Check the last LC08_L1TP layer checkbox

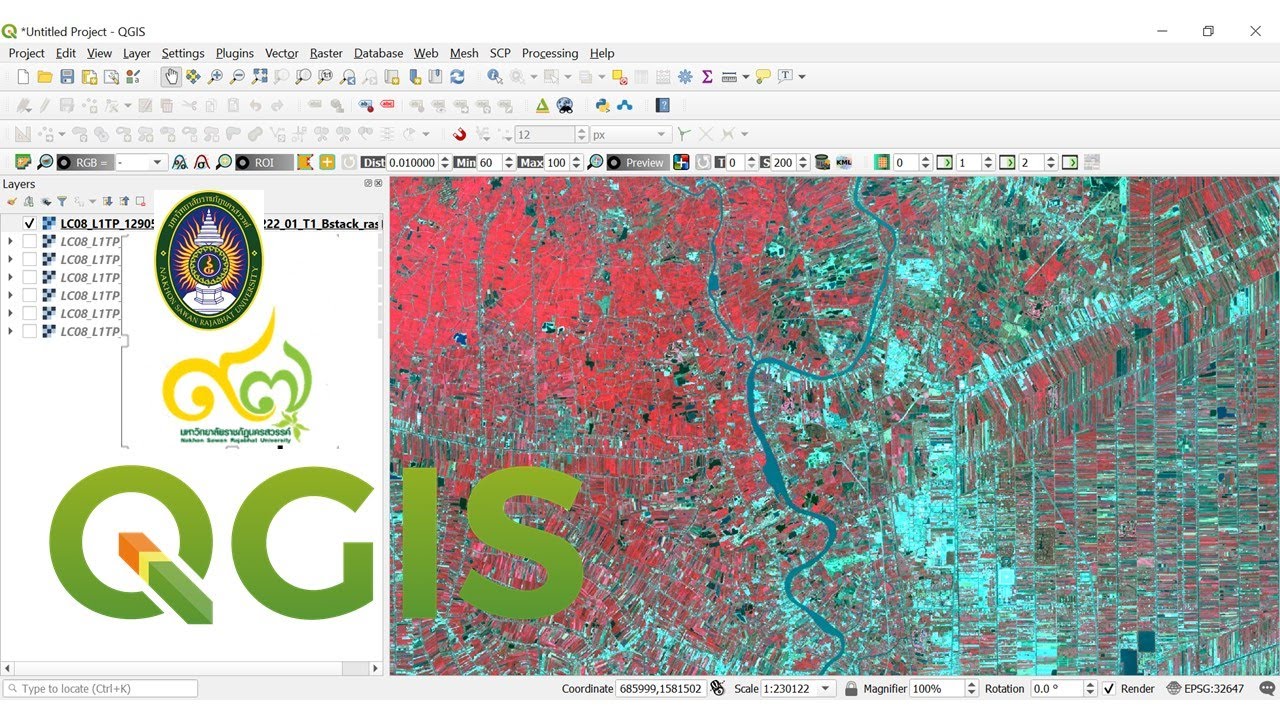click(30, 332)
